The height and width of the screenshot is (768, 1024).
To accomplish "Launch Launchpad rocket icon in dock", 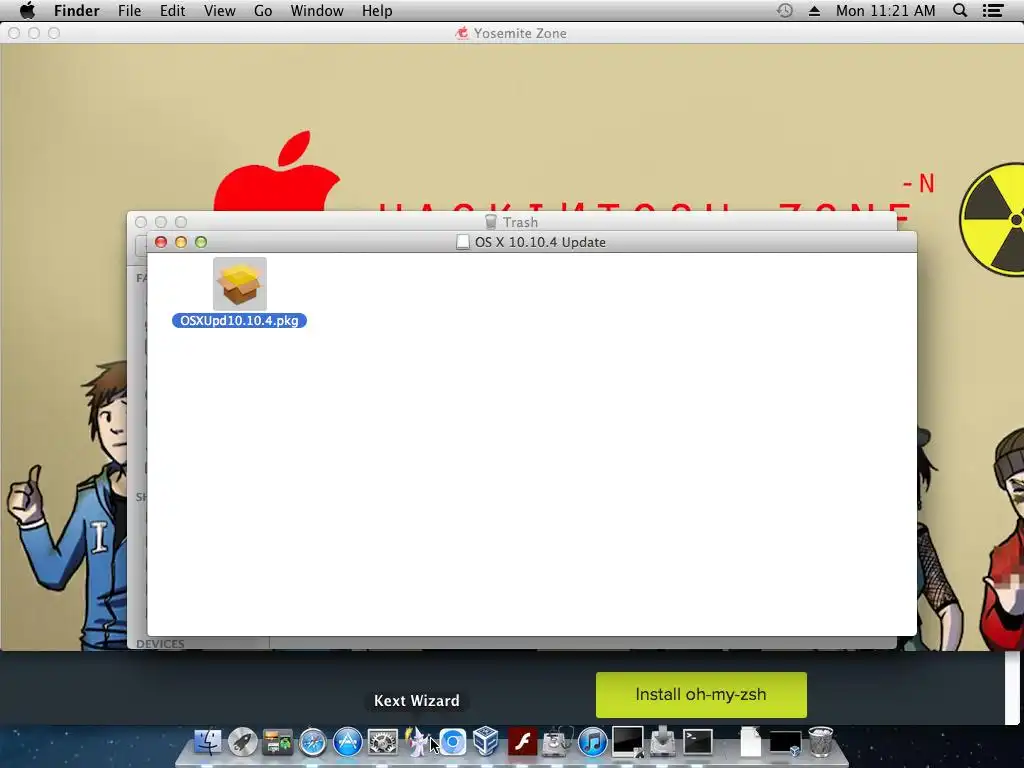I will [243, 743].
